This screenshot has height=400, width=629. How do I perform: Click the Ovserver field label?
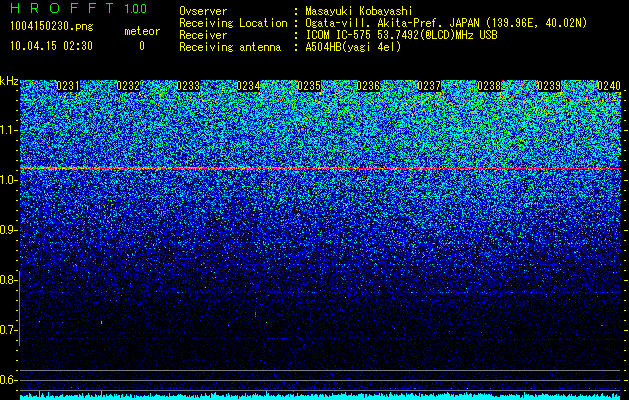tap(203, 11)
